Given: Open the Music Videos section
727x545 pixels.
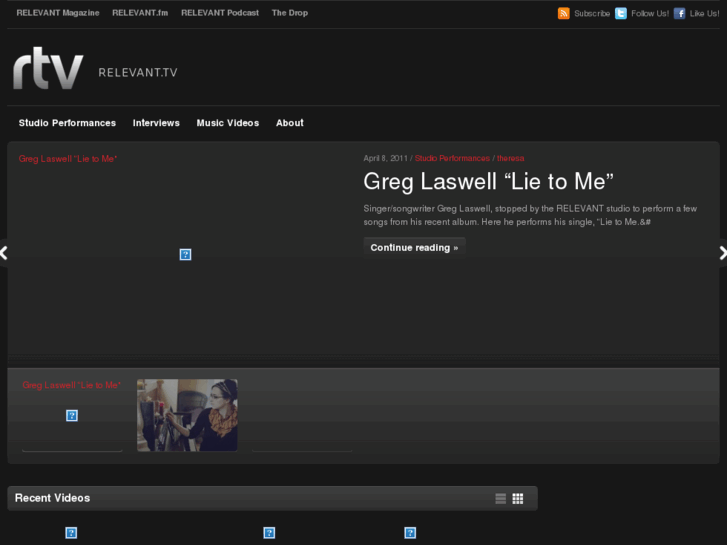Looking at the screenshot, I should coord(228,123).
